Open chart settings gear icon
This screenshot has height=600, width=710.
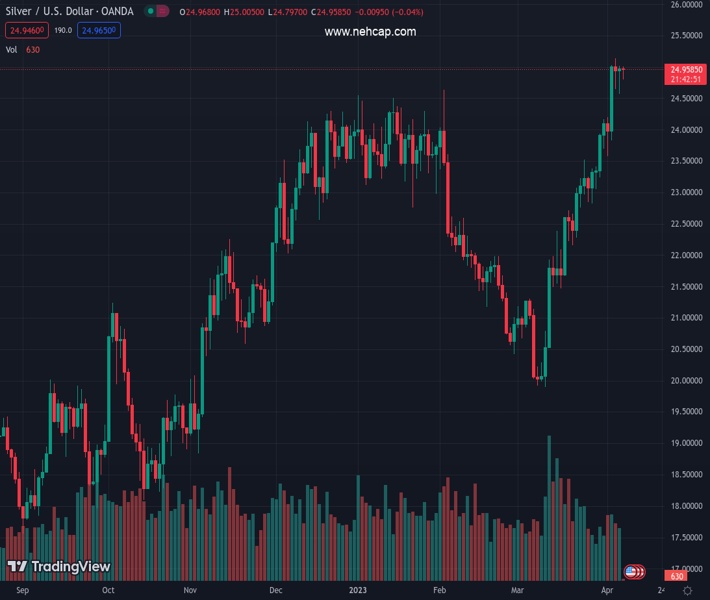687,591
